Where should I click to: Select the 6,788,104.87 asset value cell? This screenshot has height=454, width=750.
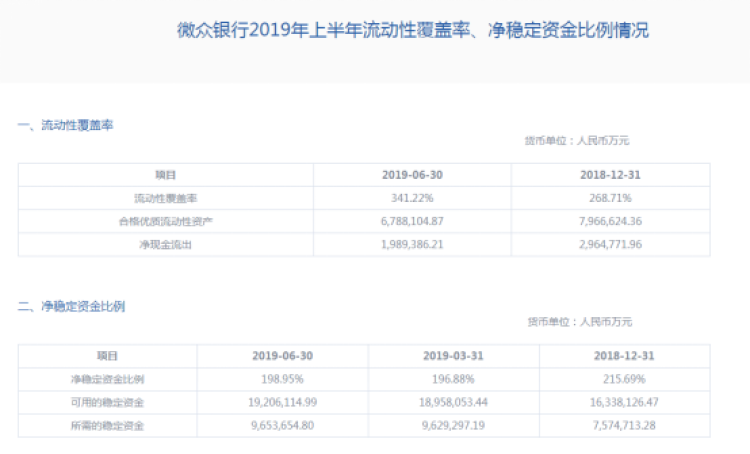412,221
